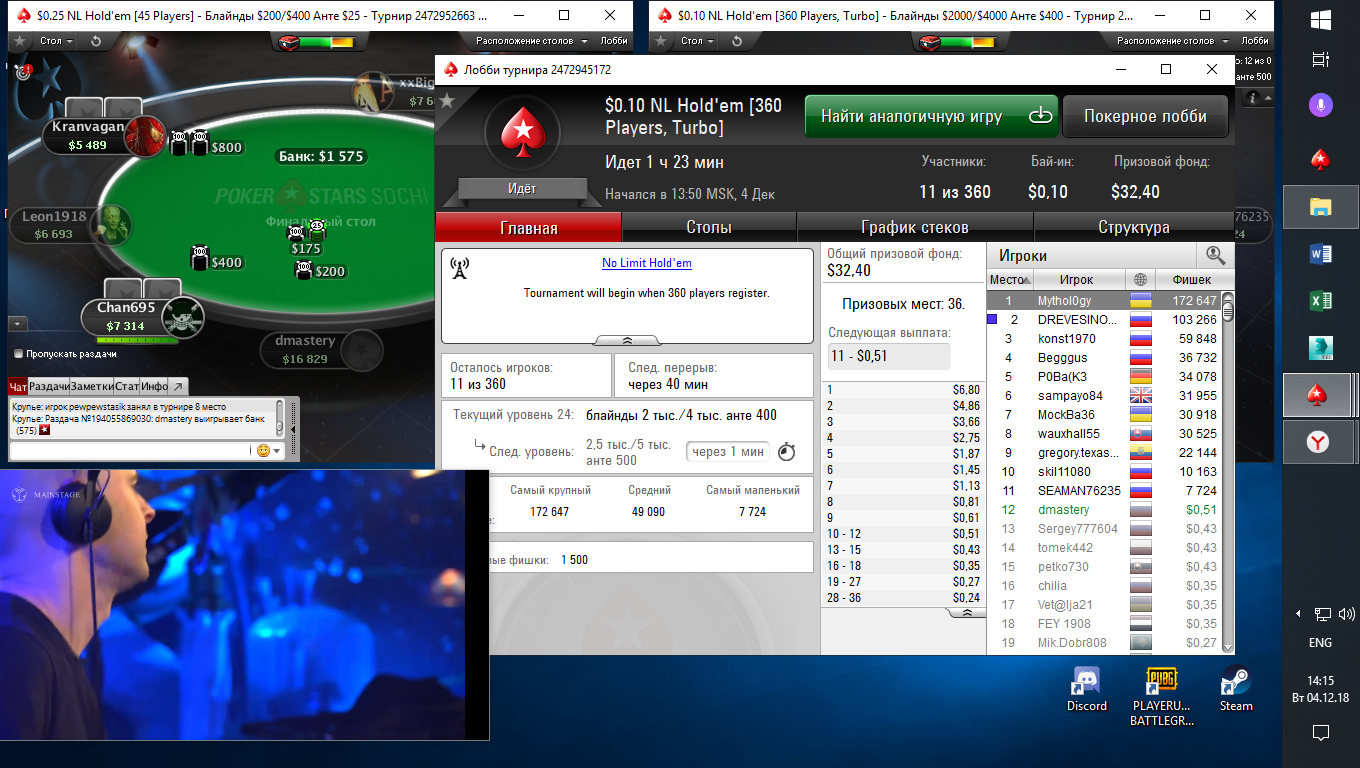Collapse the tournament info panel with the chevron
The height and width of the screenshot is (768, 1360).
[x=627, y=340]
